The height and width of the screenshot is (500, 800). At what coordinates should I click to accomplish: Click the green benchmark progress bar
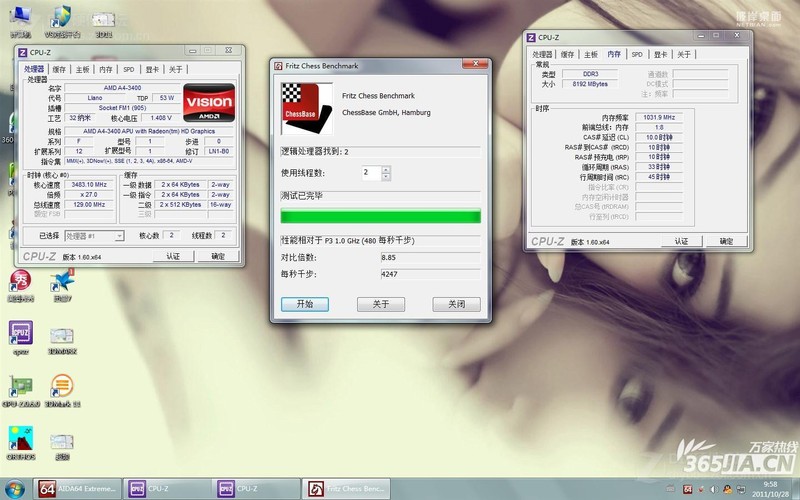click(380, 216)
